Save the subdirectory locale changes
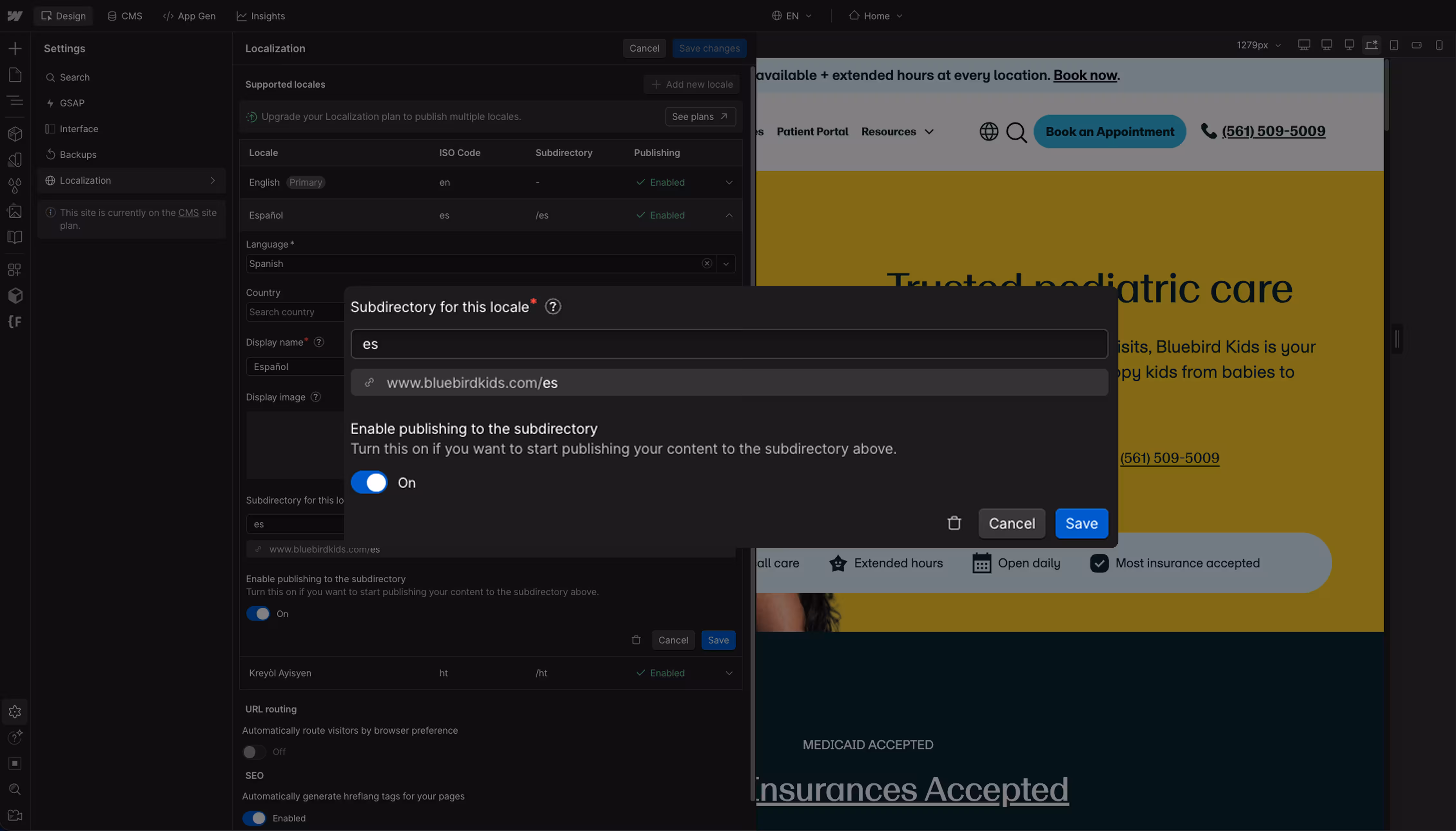This screenshot has height=831, width=1456. pyautogui.click(x=1081, y=523)
